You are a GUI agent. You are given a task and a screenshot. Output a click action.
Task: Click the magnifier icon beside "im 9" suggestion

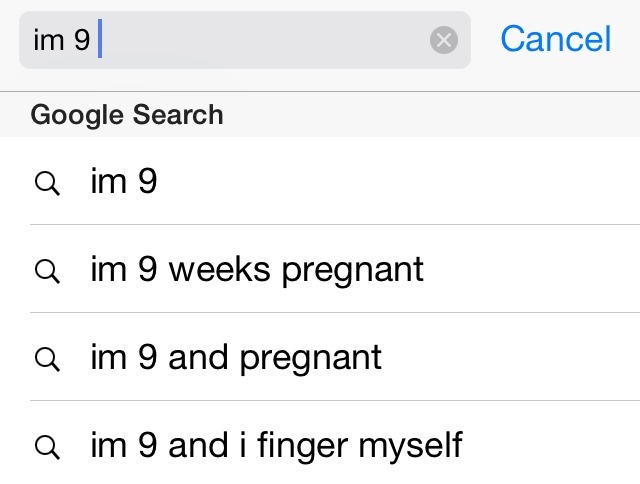point(47,183)
